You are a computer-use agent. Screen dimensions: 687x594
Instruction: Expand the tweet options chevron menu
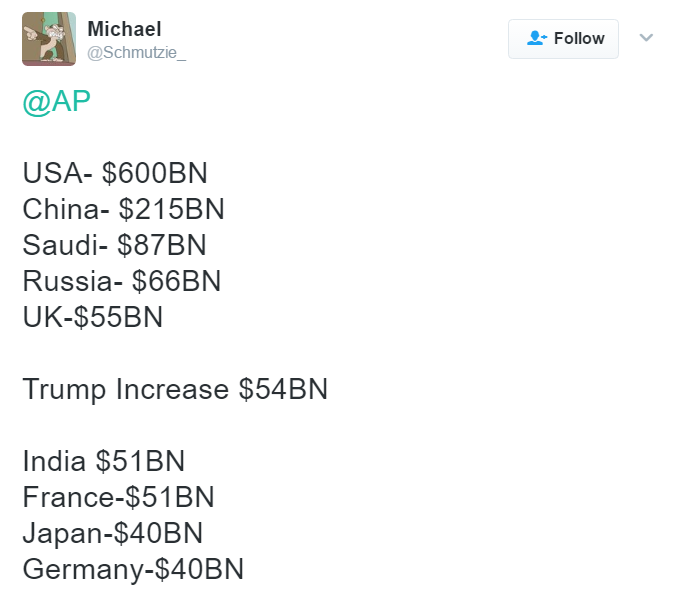[x=646, y=38]
